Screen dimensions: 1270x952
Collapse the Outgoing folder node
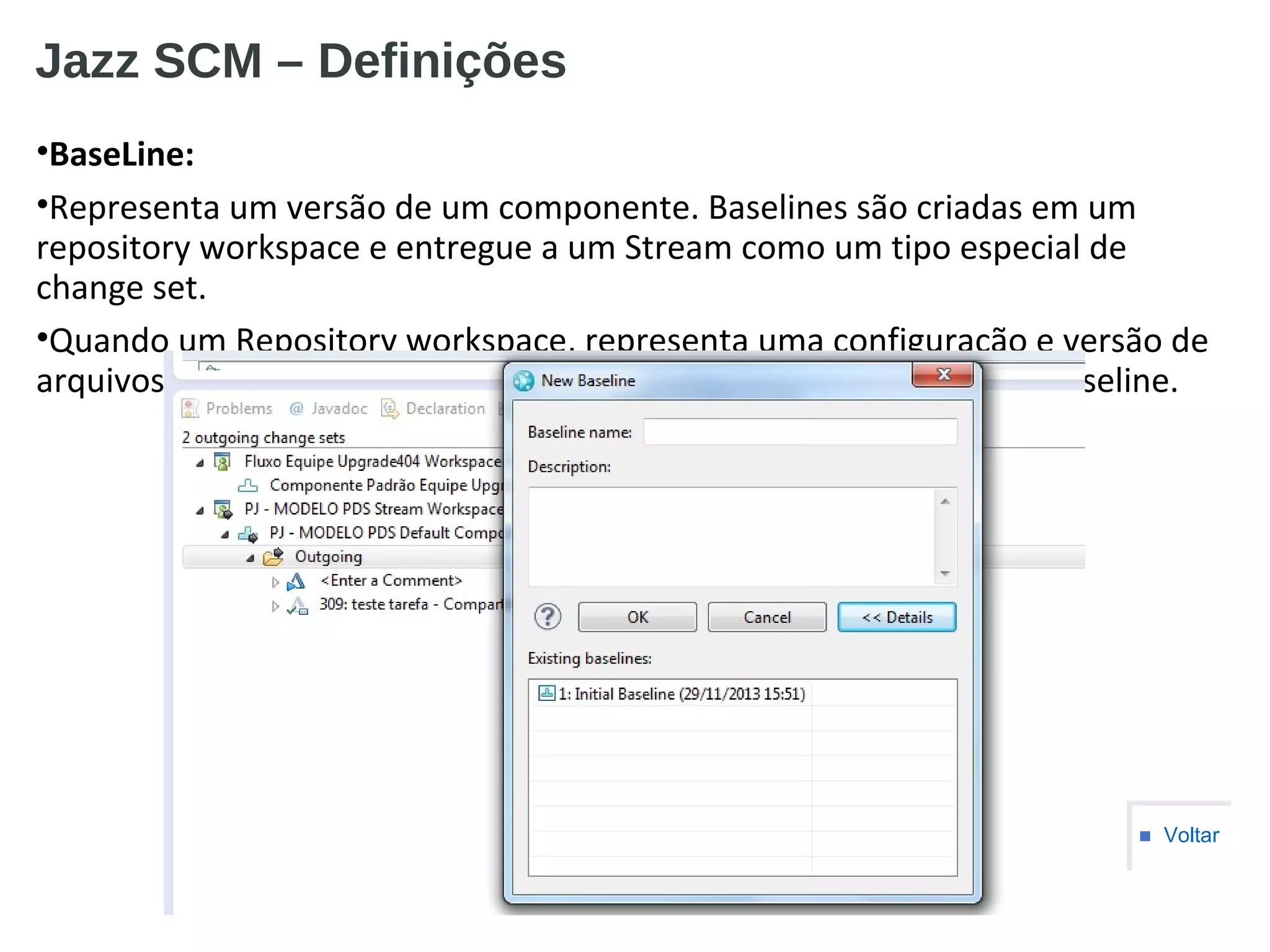pos(250,558)
